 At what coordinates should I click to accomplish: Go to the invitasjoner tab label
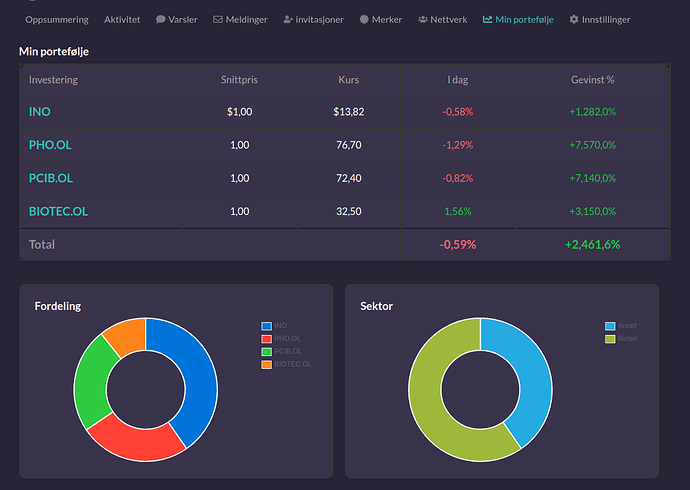click(x=319, y=20)
